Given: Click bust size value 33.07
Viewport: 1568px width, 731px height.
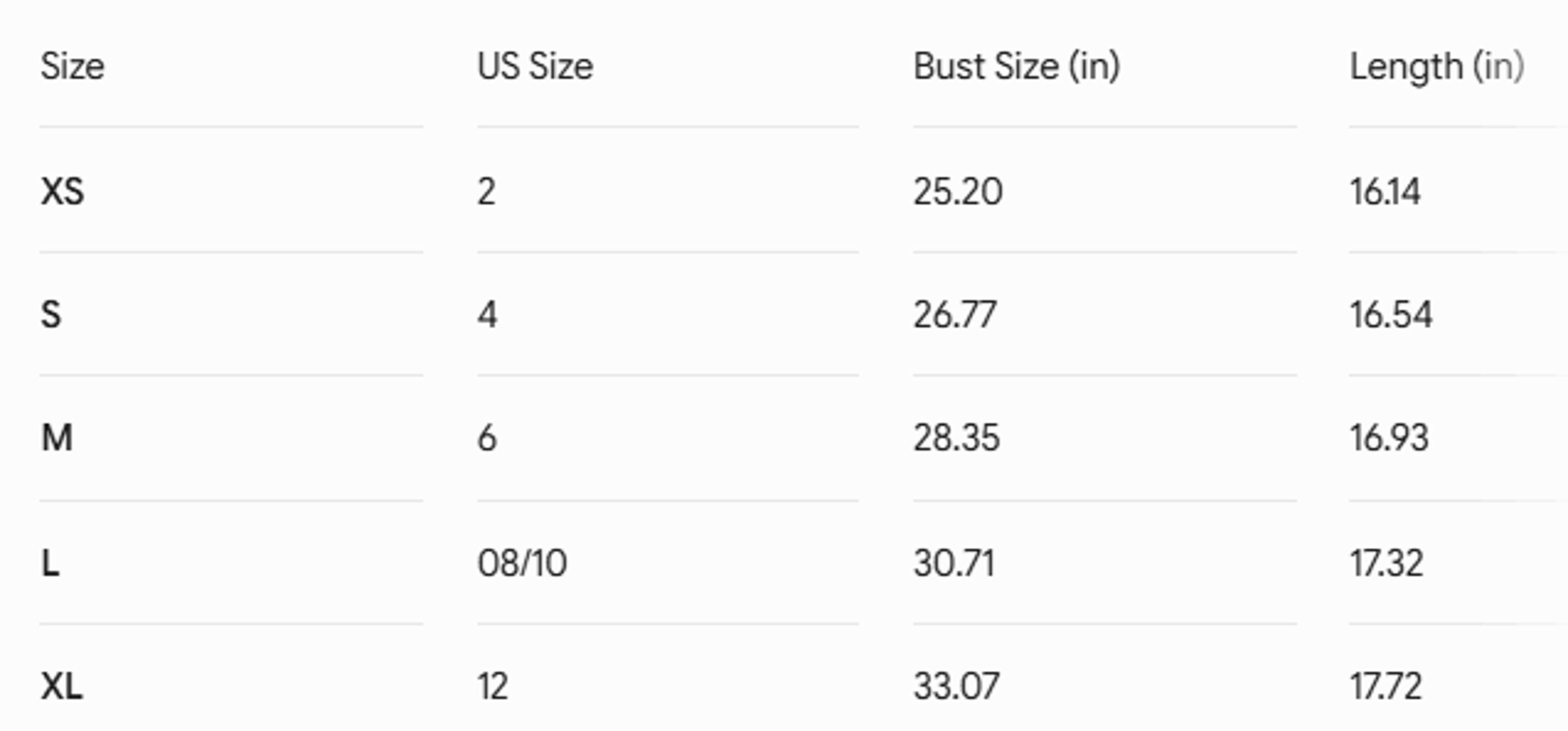Looking at the screenshot, I should 956,686.
